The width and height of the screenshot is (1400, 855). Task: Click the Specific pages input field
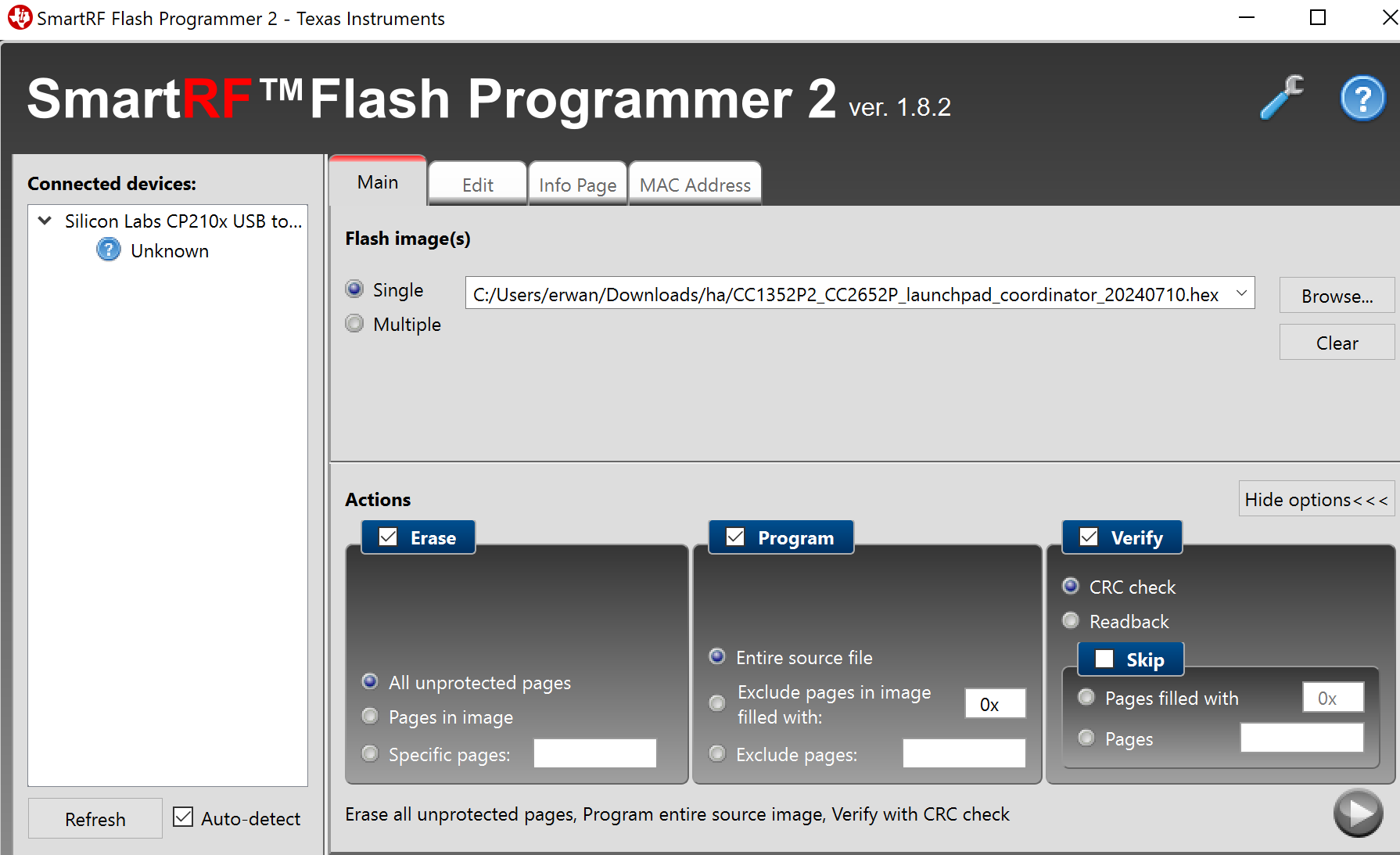click(x=594, y=753)
